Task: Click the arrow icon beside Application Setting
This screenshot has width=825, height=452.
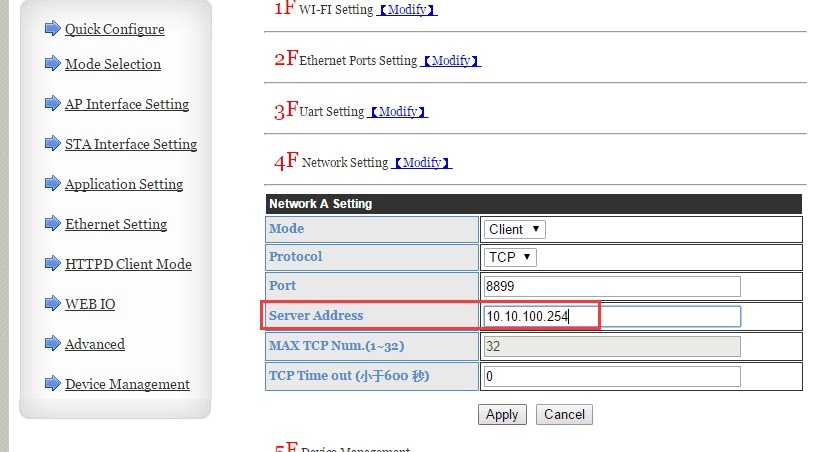Action: point(53,183)
